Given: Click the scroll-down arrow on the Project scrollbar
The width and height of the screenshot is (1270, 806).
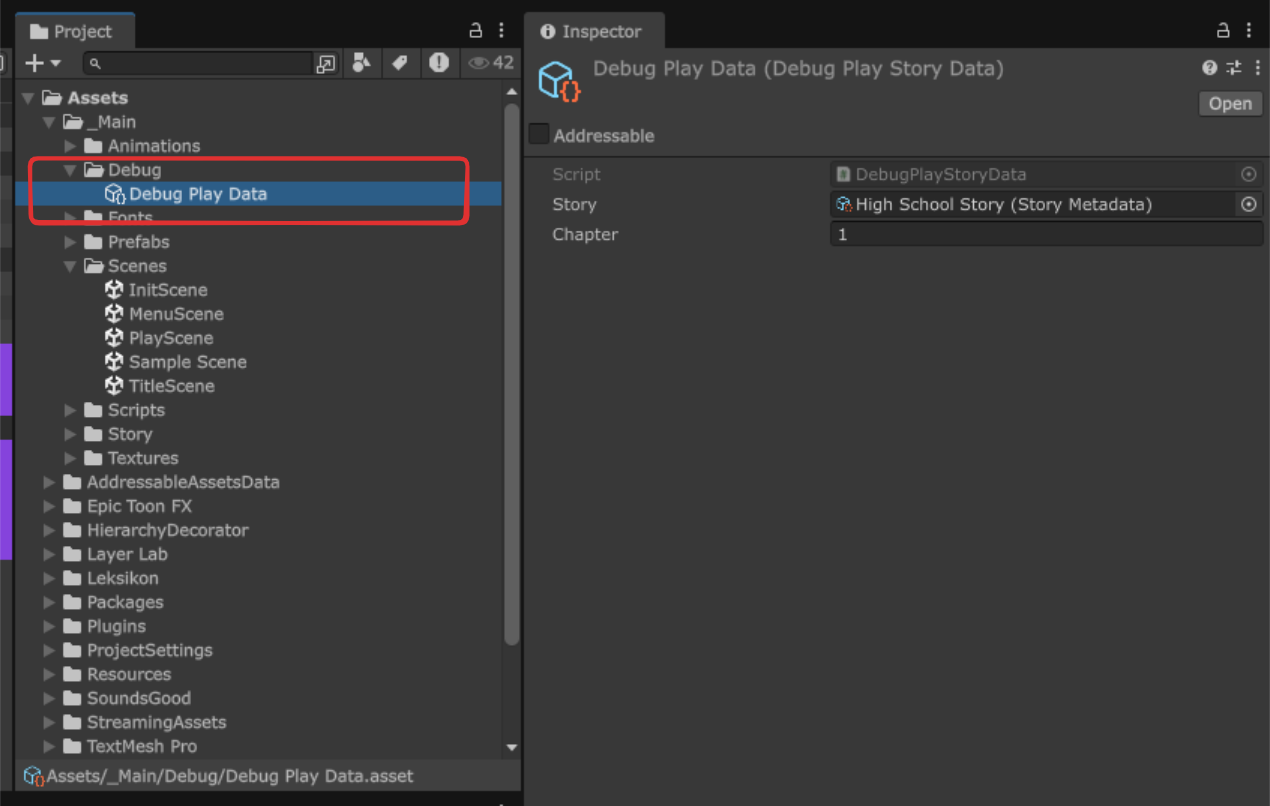Looking at the screenshot, I should point(511,747).
